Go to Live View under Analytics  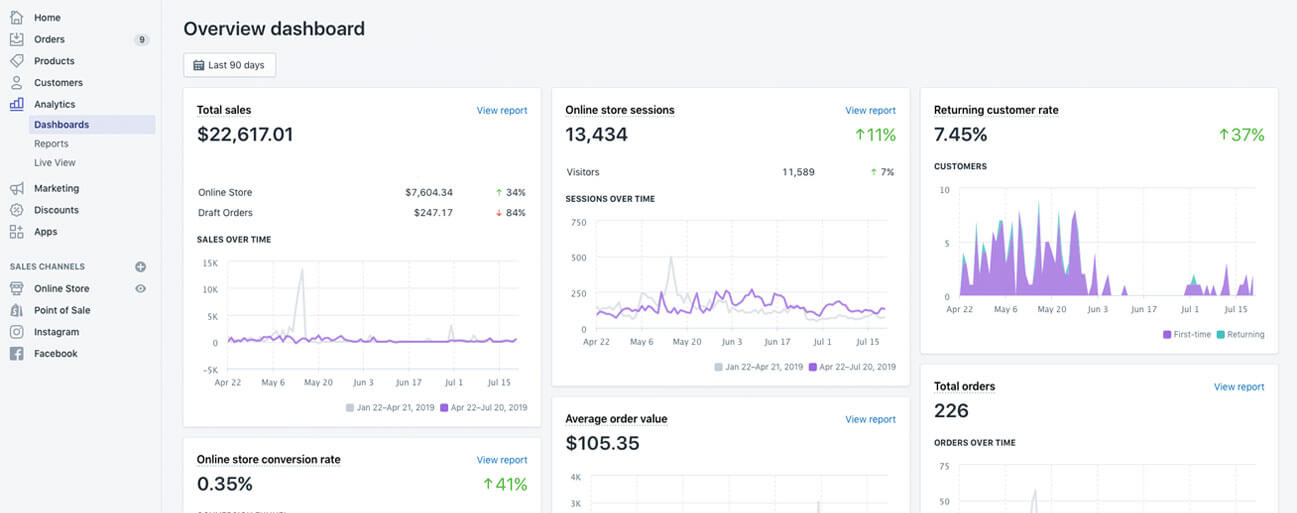pyautogui.click(x=54, y=163)
